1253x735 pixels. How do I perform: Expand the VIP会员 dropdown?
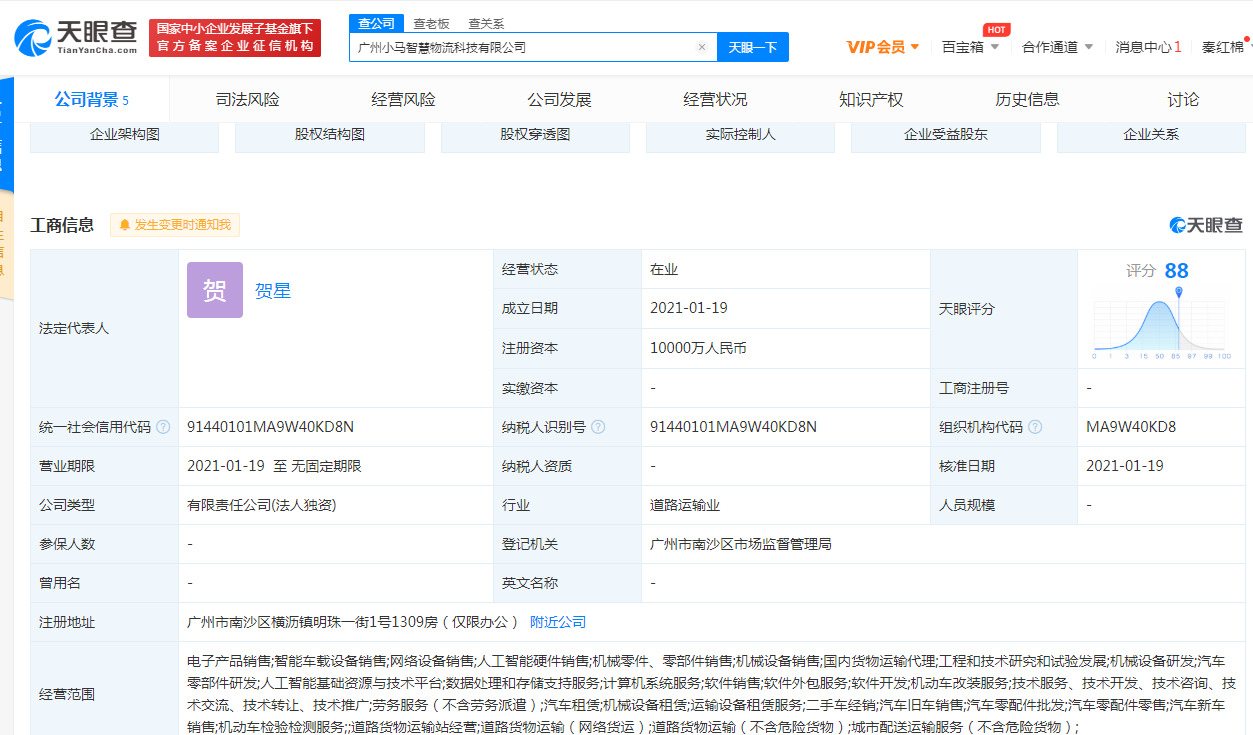pyautogui.click(x=883, y=47)
